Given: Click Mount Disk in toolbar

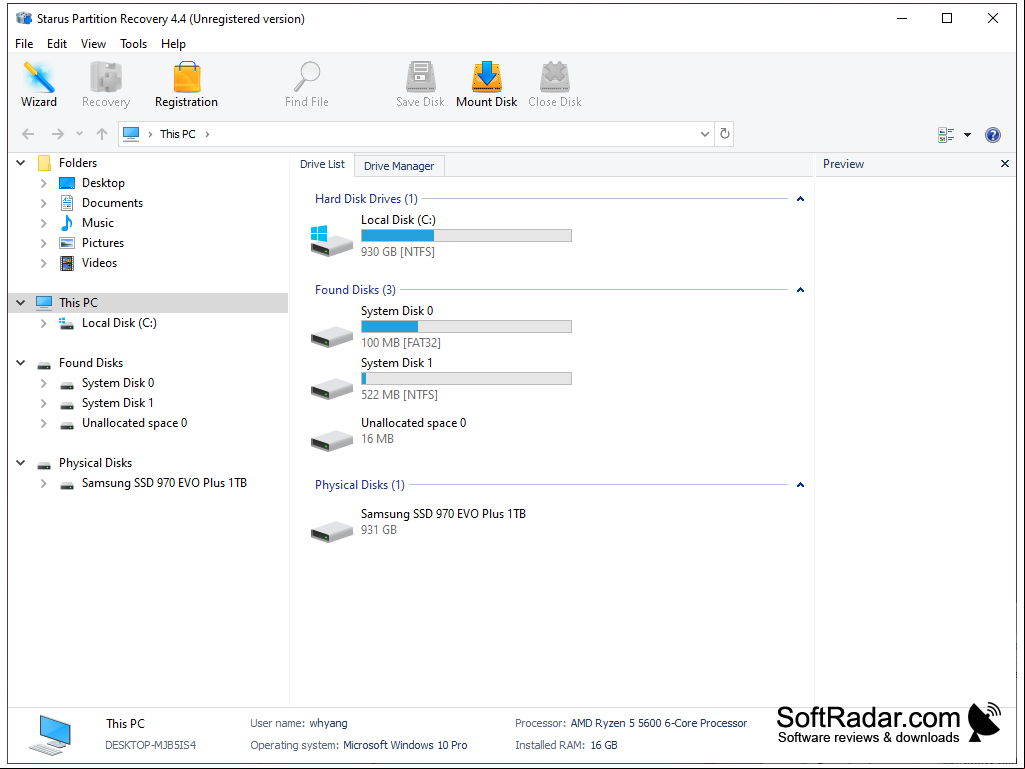Looking at the screenshot, I should [486, 84].
